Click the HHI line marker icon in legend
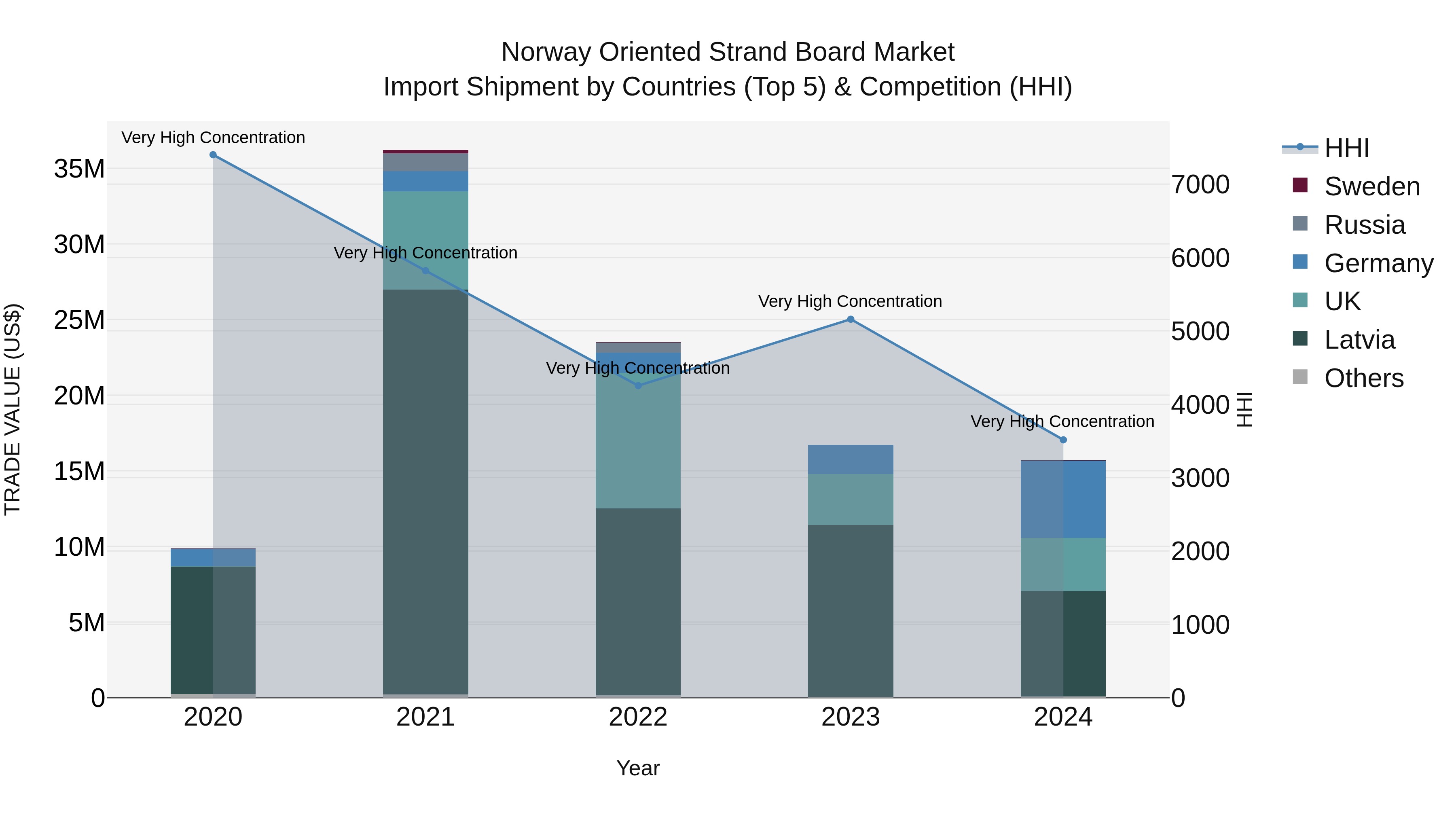This screenshot has height=819, width=1456. click(1300, 147)
